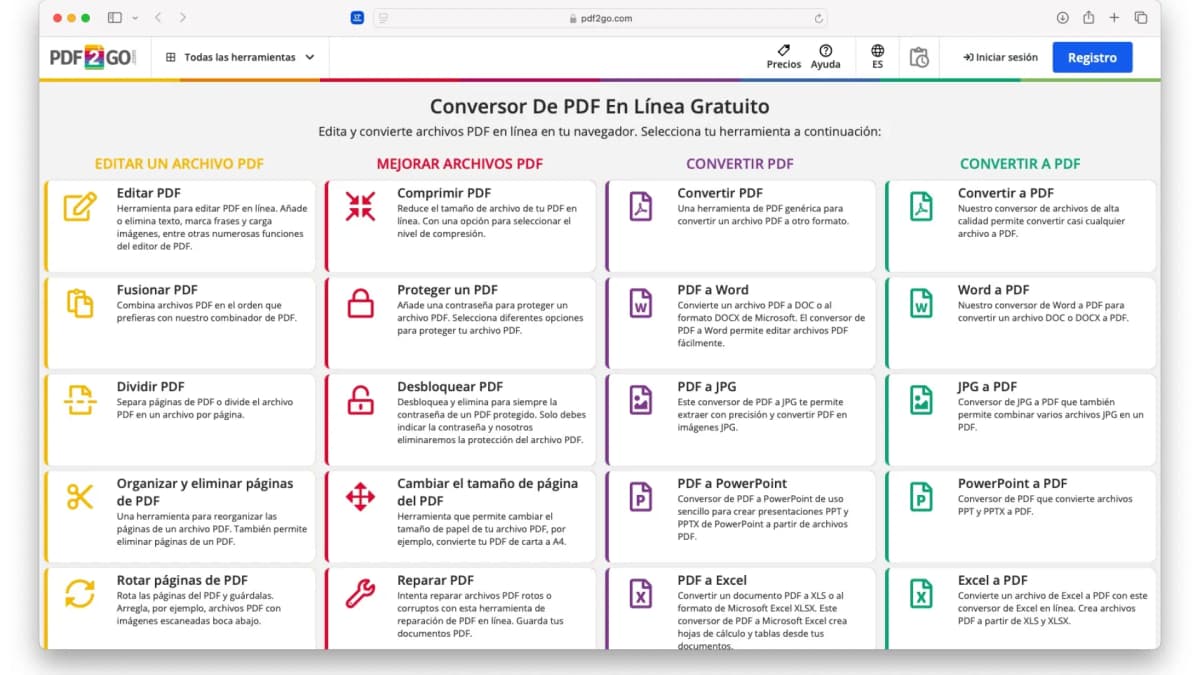1200x675 pixels.
Task: Click the Reparar PDF wrench icon
Action: [x=360, y=593]
